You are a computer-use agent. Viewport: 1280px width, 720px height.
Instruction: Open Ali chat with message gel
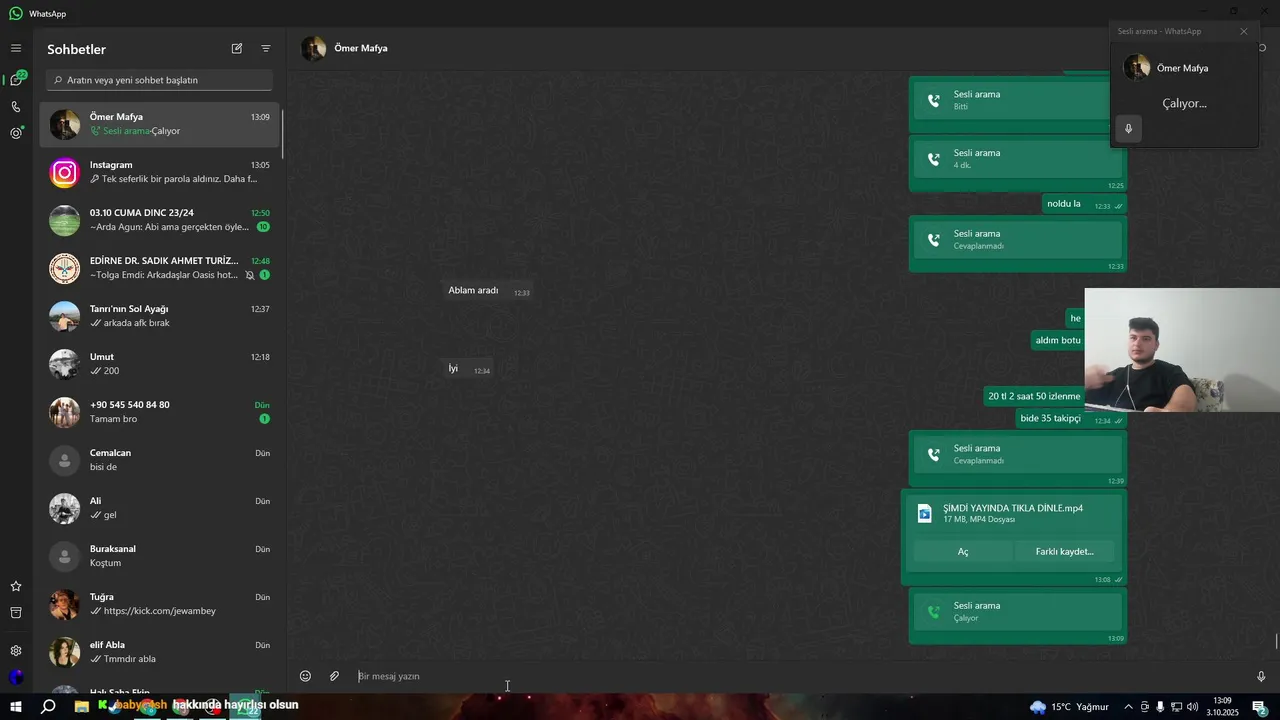point(160,508)
